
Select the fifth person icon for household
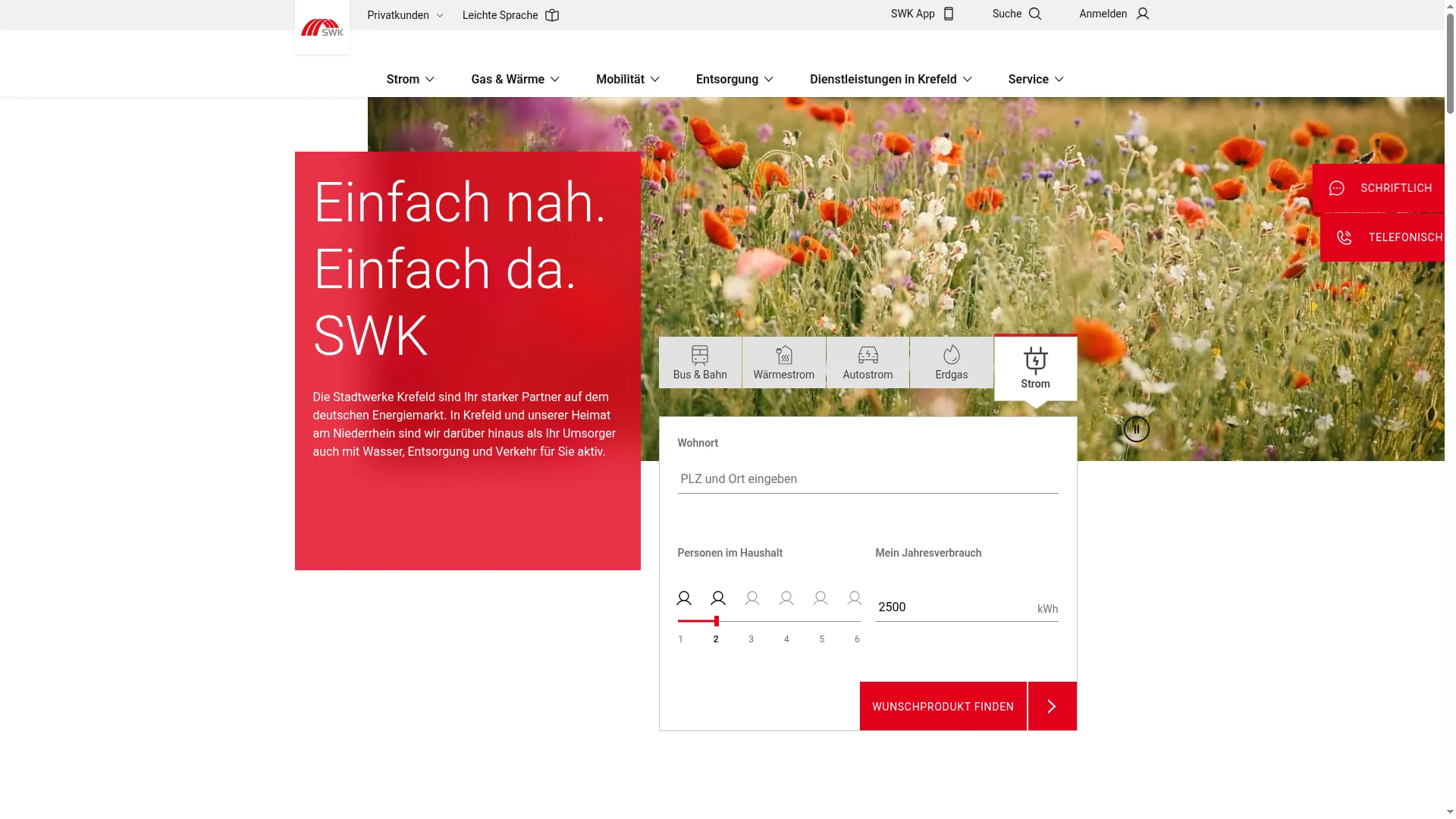(x=821, y=598)
